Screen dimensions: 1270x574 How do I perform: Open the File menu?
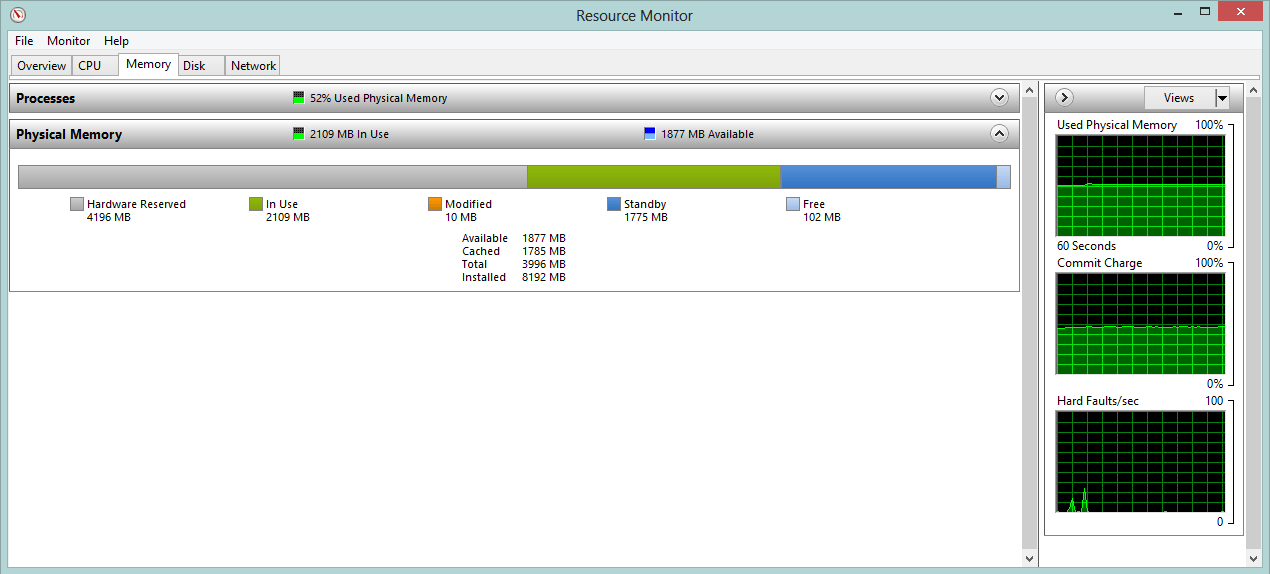pos(24,41)
